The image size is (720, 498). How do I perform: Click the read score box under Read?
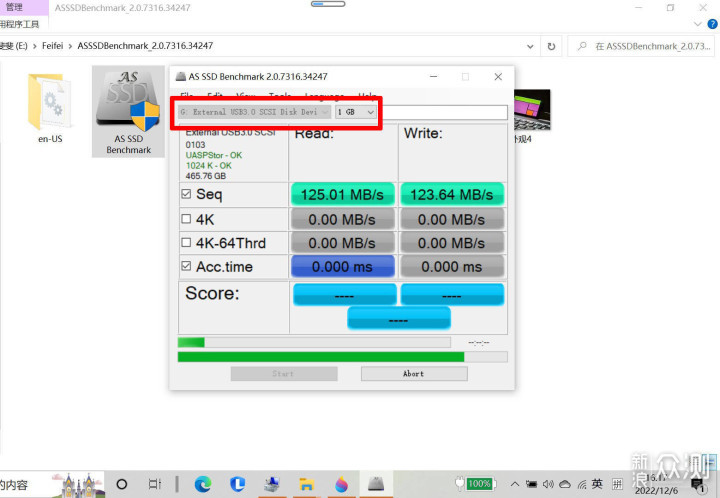coord(344,295)
